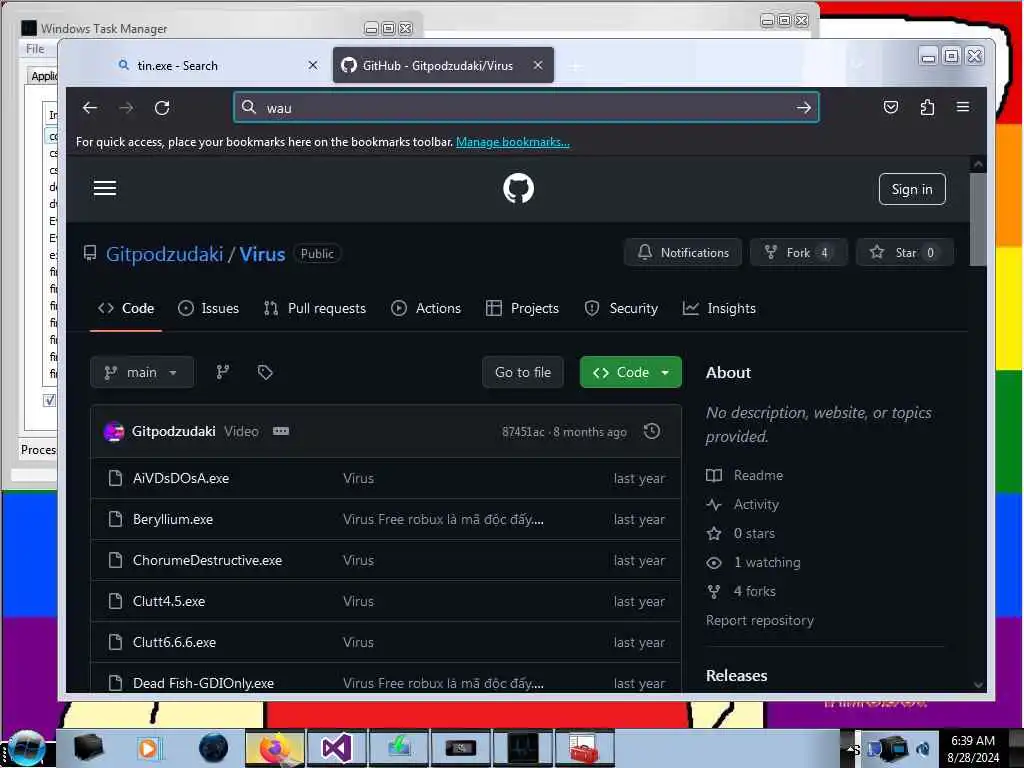Viewport: 1024px width, 768px height.
Task: Open File menu in Windows Task Manager
Action: 35,49
